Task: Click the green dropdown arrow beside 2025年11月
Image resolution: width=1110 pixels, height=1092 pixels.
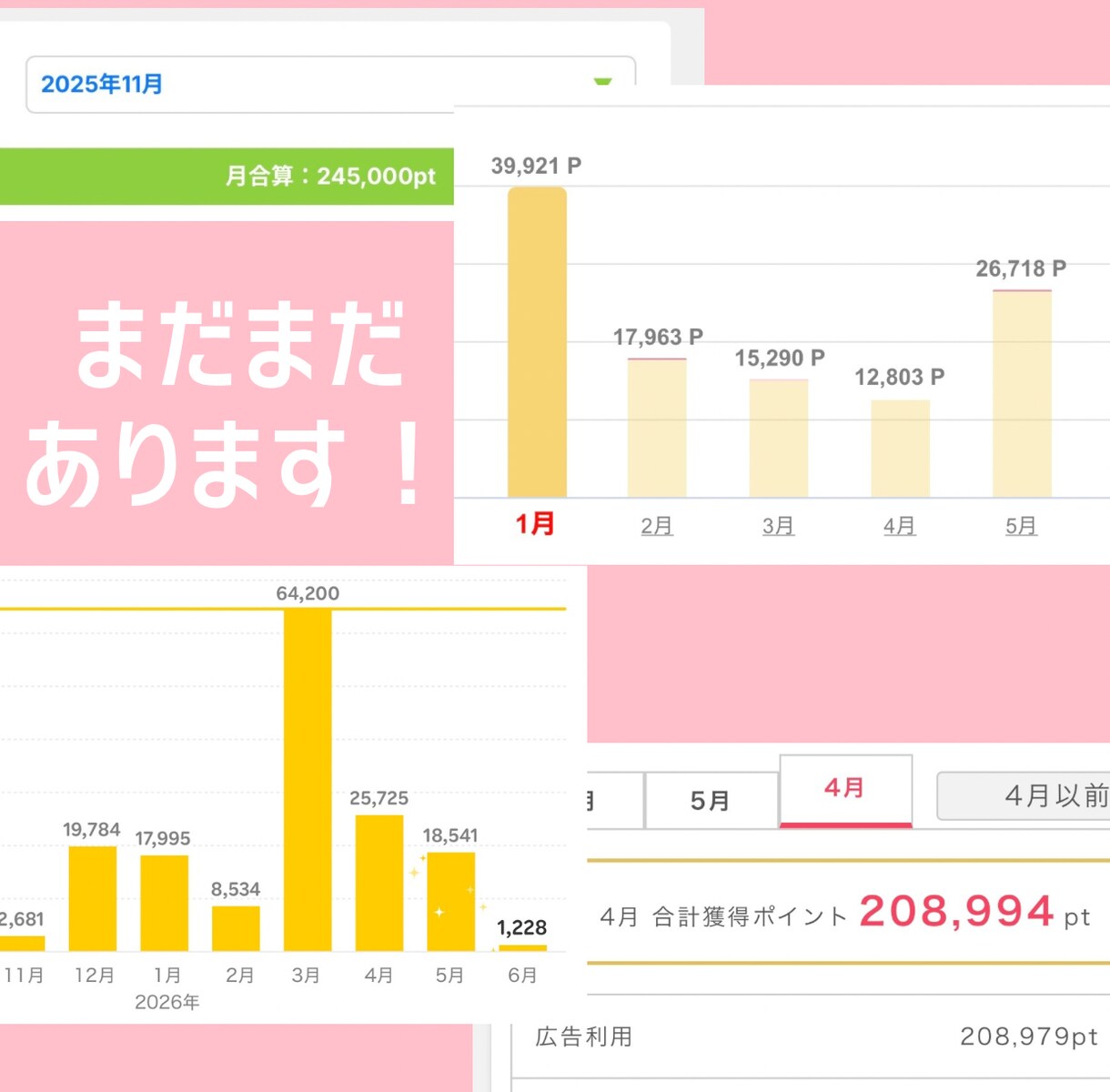Action: click(602, 82)
